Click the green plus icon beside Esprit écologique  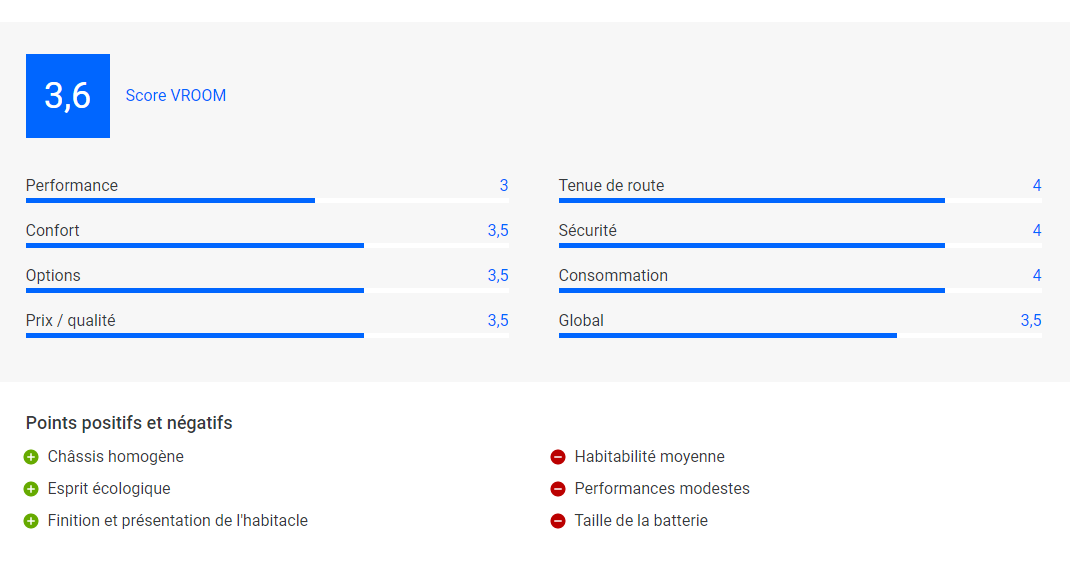click(31, 489)
